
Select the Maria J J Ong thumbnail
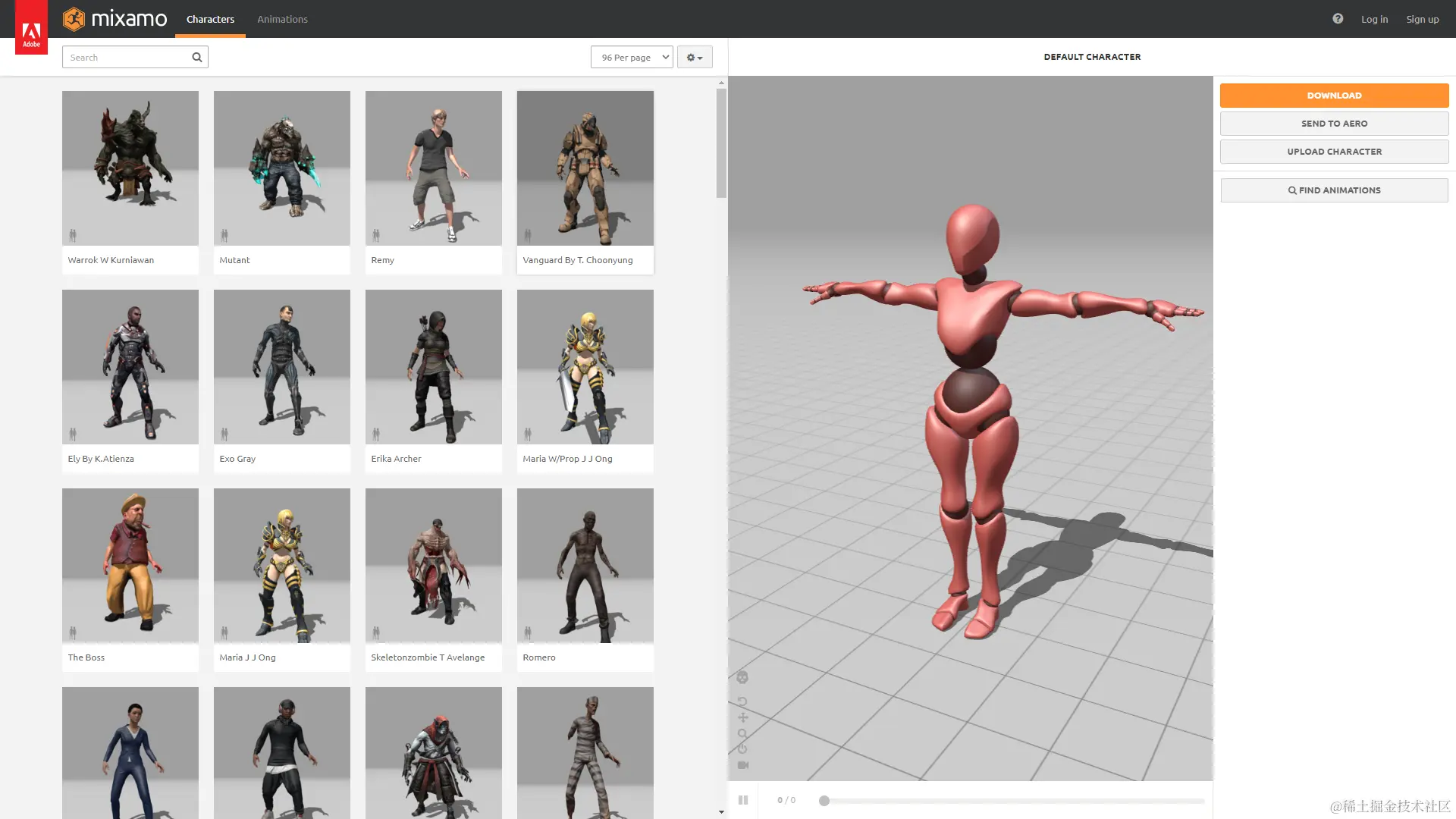point(282,566)
